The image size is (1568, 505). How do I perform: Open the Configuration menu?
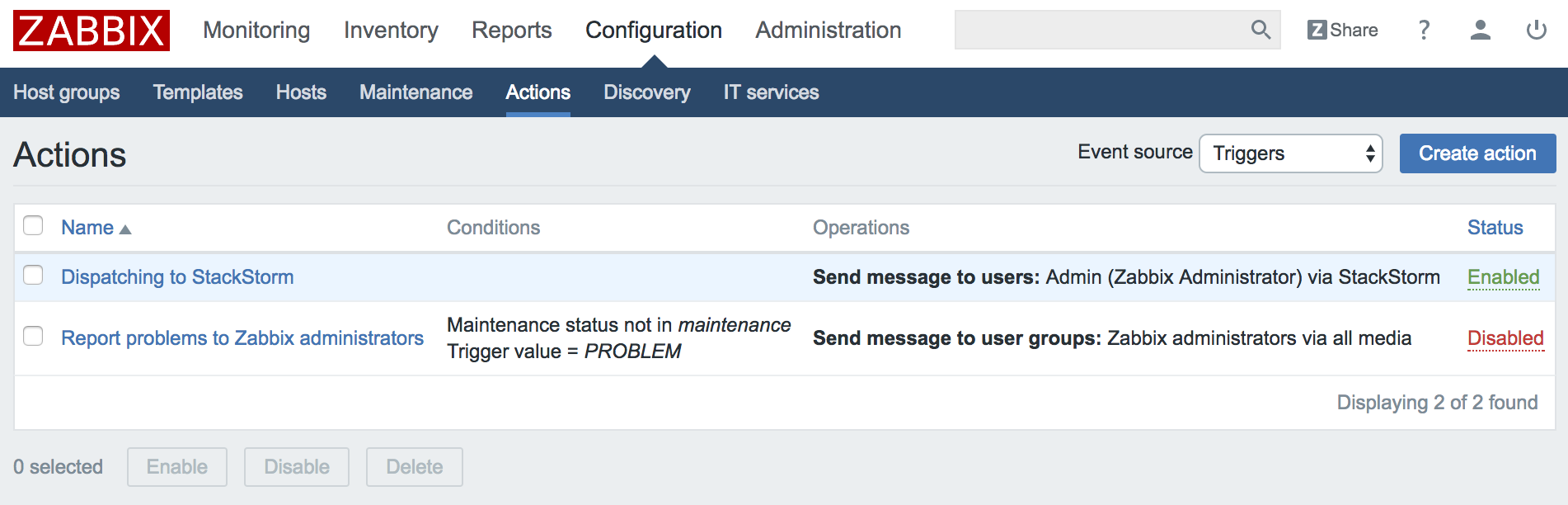[x=654, y=31]
